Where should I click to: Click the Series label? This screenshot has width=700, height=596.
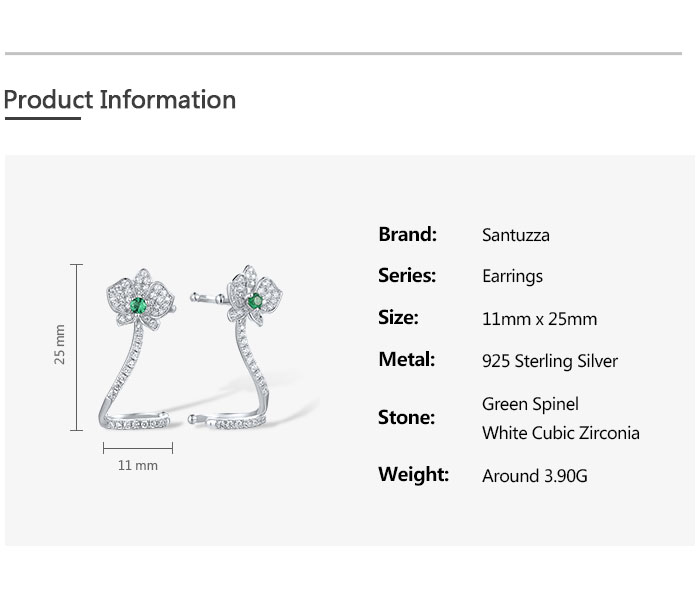coord(407,275)
